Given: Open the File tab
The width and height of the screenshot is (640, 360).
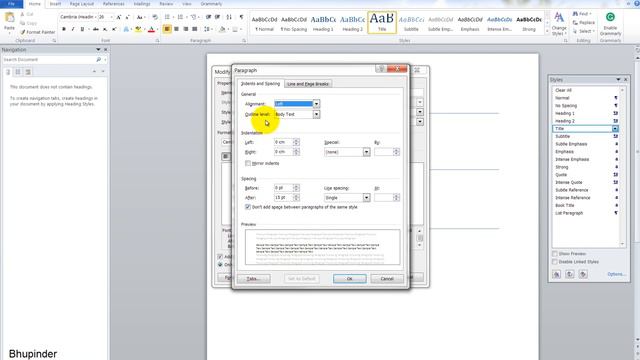Looking at the screenshot, I should pos(11,4).
